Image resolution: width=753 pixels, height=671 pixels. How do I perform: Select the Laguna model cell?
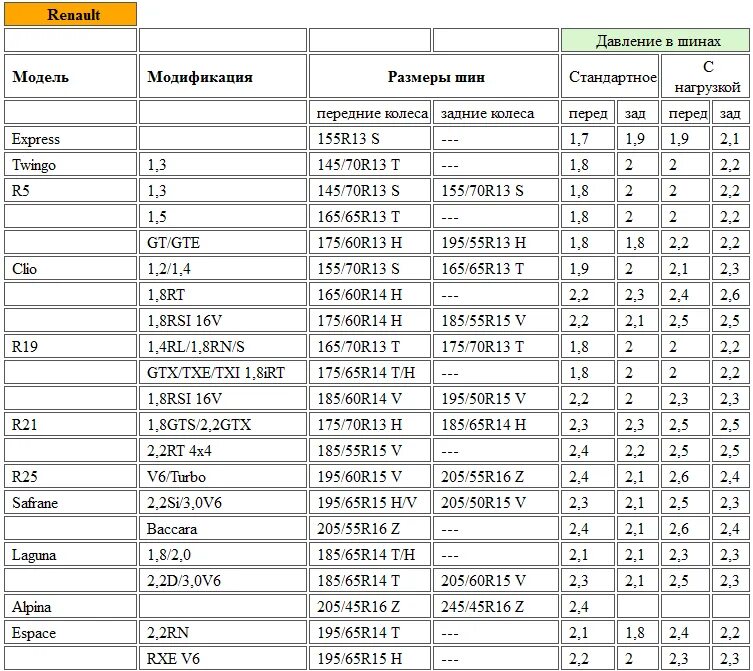click(70, 554)
